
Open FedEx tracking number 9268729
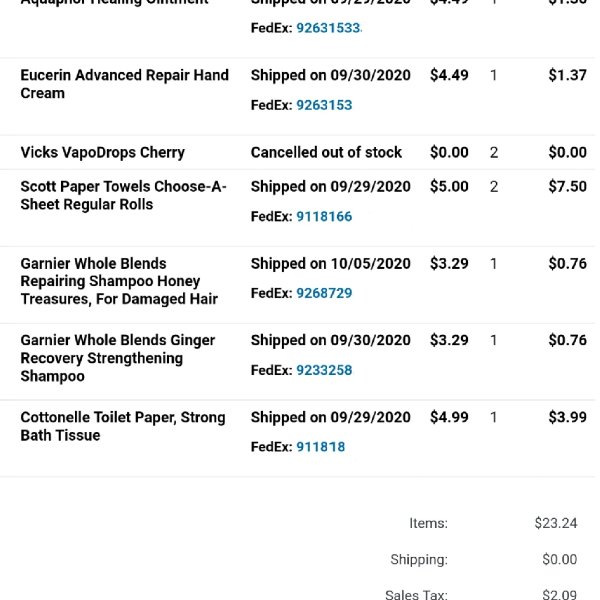(x=324, y=293)
